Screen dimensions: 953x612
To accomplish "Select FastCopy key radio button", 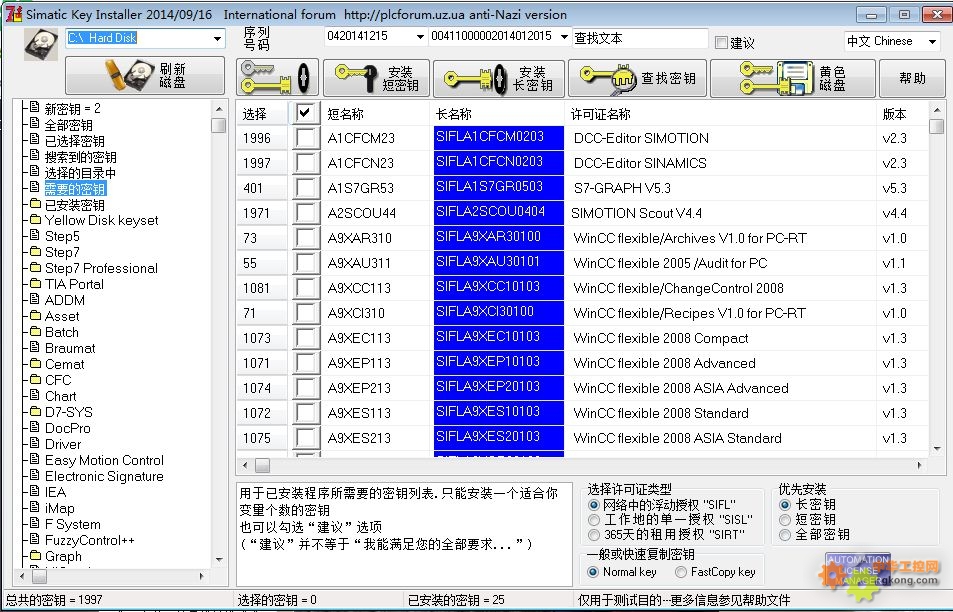I will [681, 572].
